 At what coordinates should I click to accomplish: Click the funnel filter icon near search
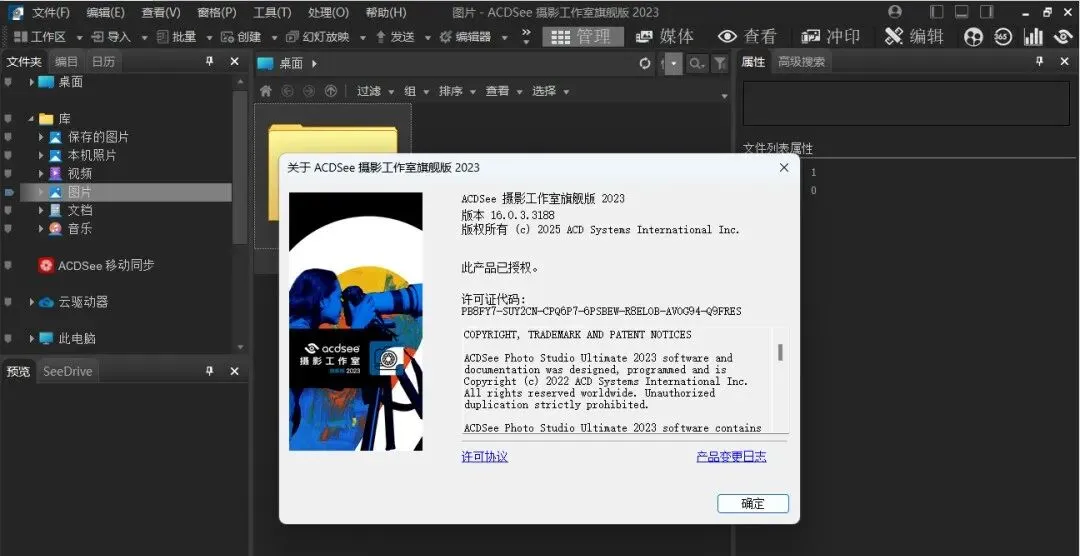(719, 63)
